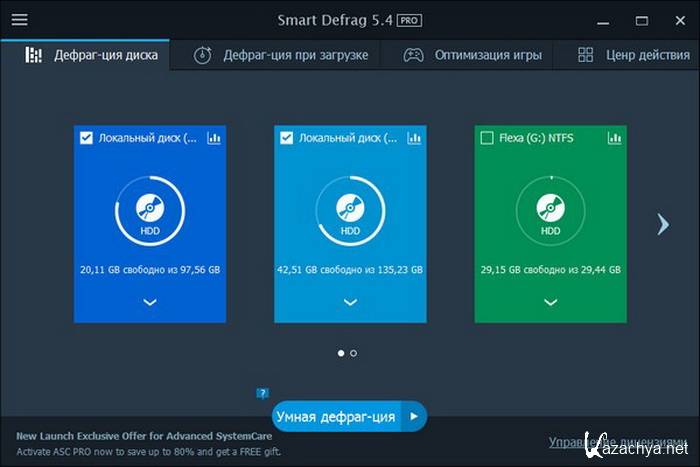Click the HDD disc icon on the first disk card
This screenshot has width=700, height=467.
coord(150,207)
